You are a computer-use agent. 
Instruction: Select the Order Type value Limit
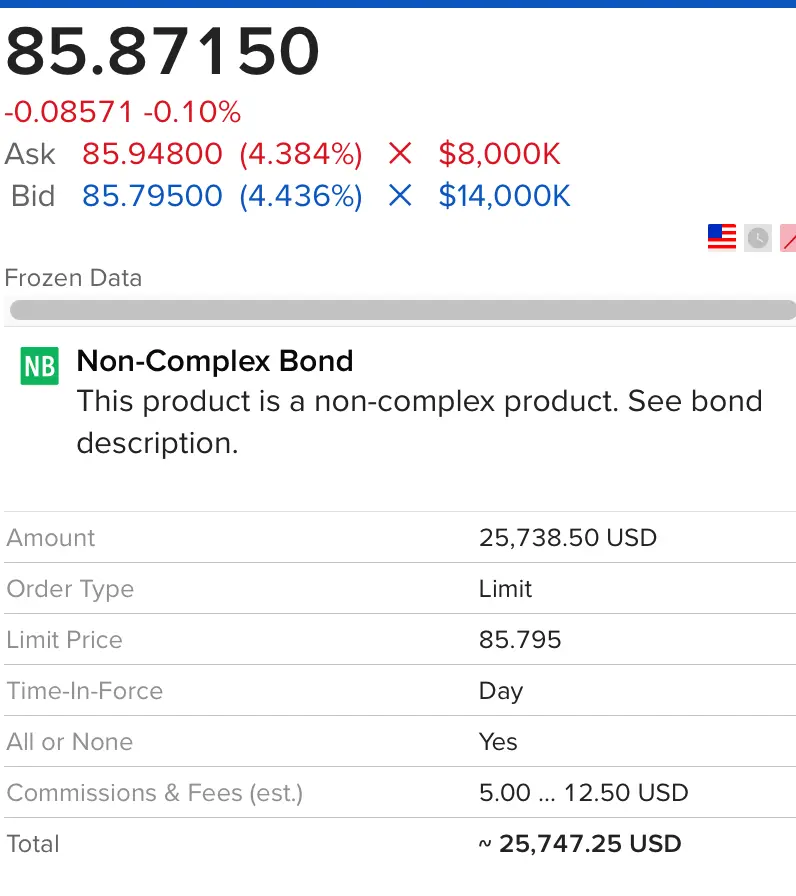click(x=506, y=589)
